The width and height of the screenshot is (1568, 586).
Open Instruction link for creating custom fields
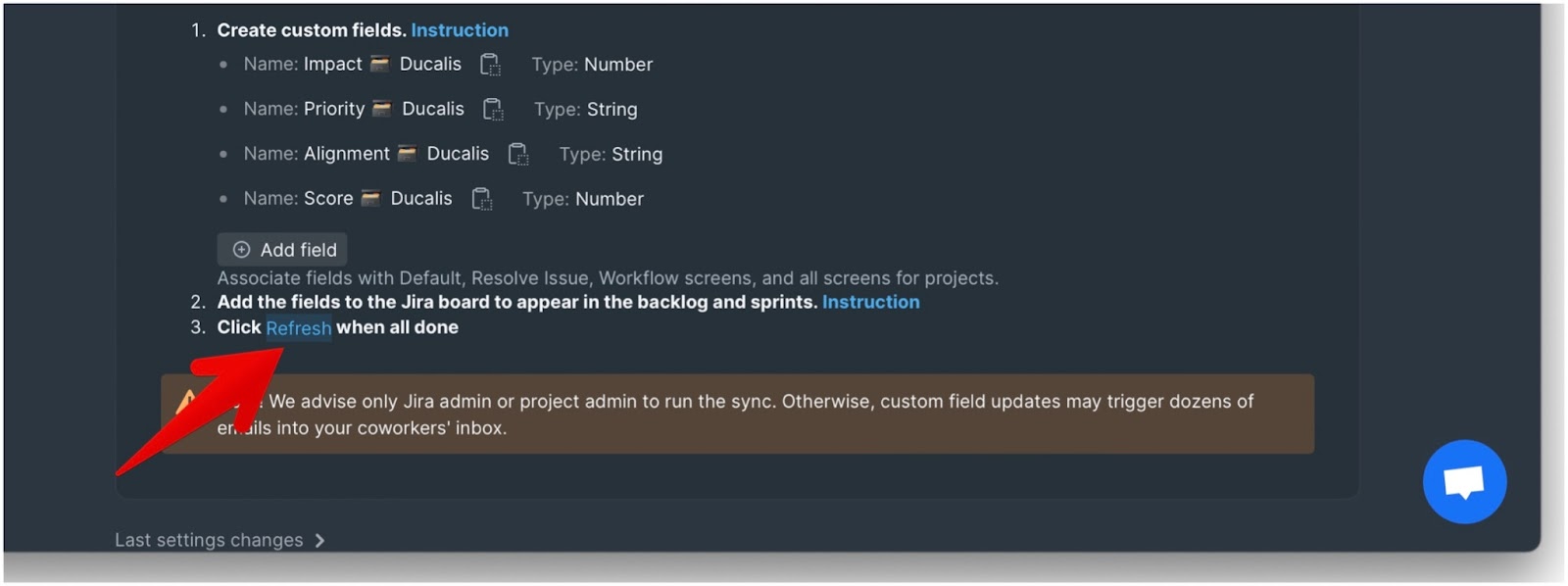pos(460,30)
